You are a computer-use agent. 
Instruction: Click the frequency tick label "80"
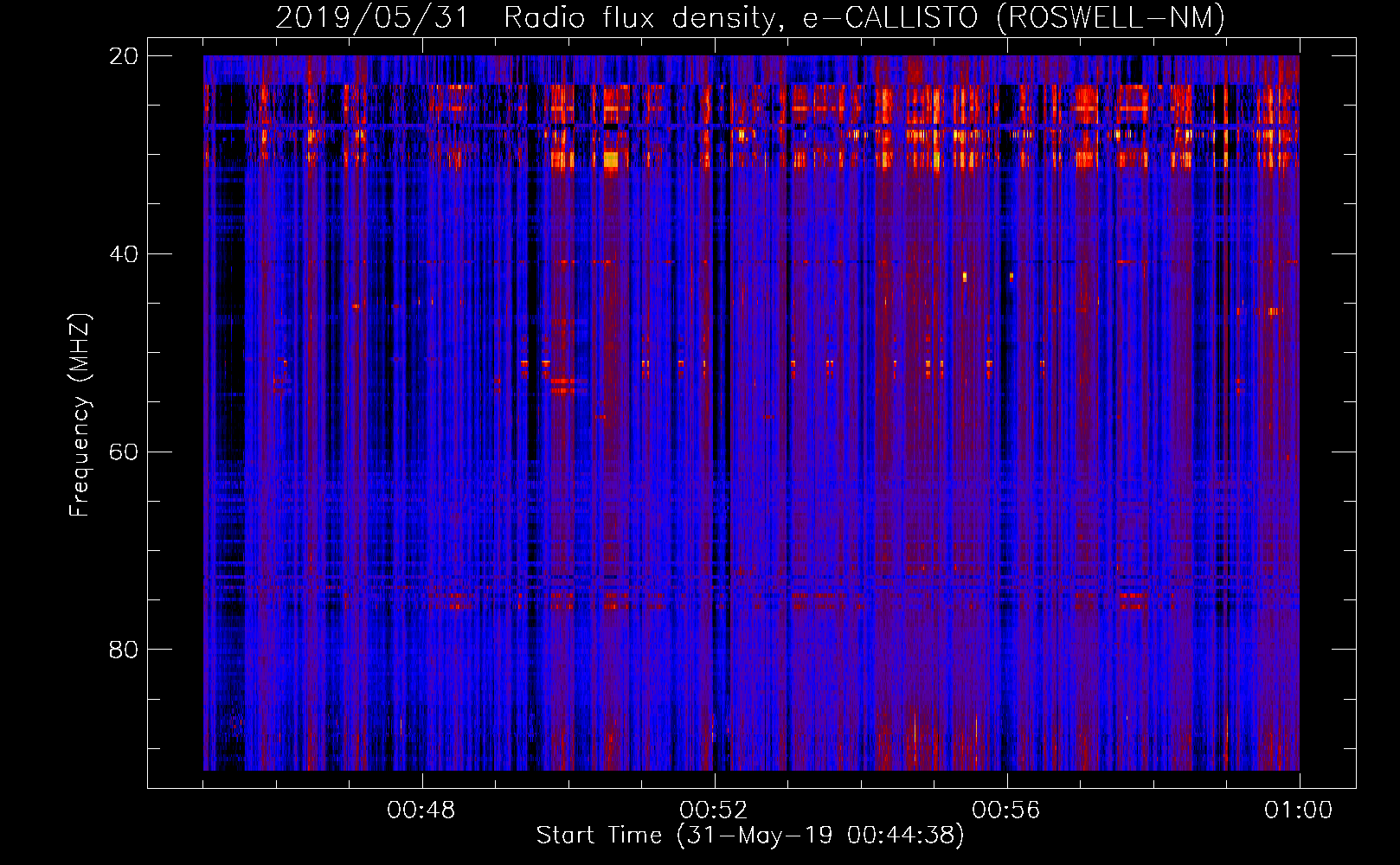pos(124,650)
